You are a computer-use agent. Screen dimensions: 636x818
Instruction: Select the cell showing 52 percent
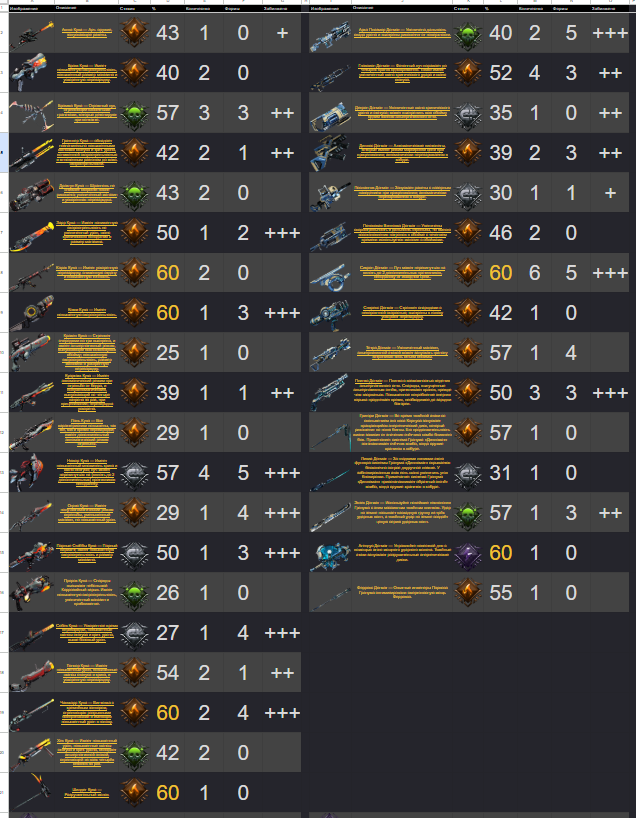pyautogui.click(x=500, y=73)
